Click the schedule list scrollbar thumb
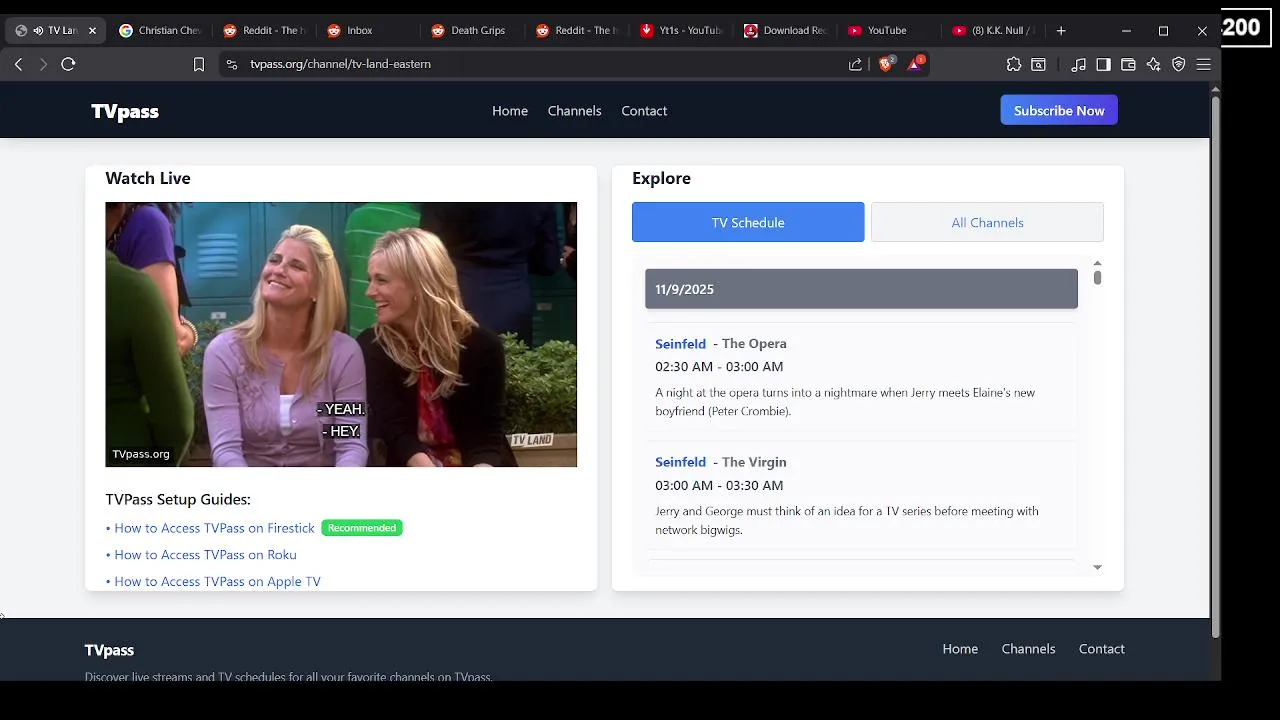This screenshot has width=1280, height=720. tap(1097, 278)
